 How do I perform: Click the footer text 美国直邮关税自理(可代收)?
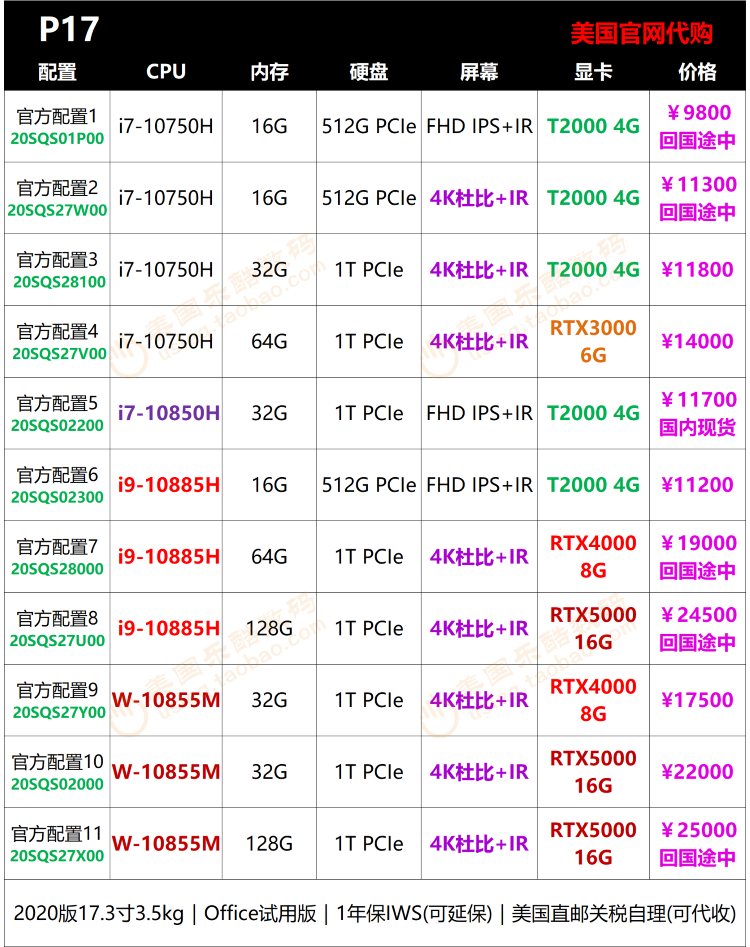pyautogui.click(x=624, y=913)
